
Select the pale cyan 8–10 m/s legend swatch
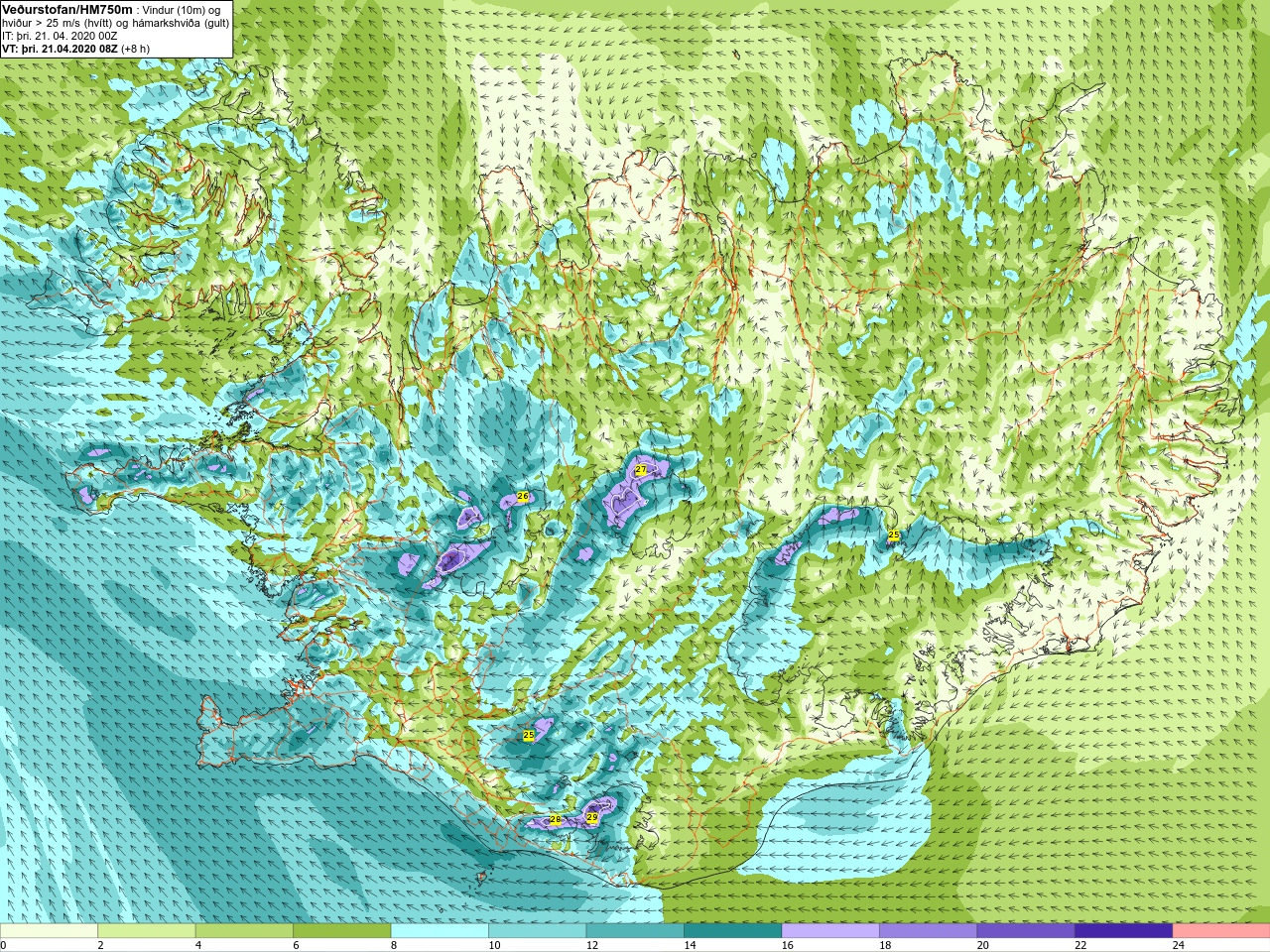(x=440, y=931)
